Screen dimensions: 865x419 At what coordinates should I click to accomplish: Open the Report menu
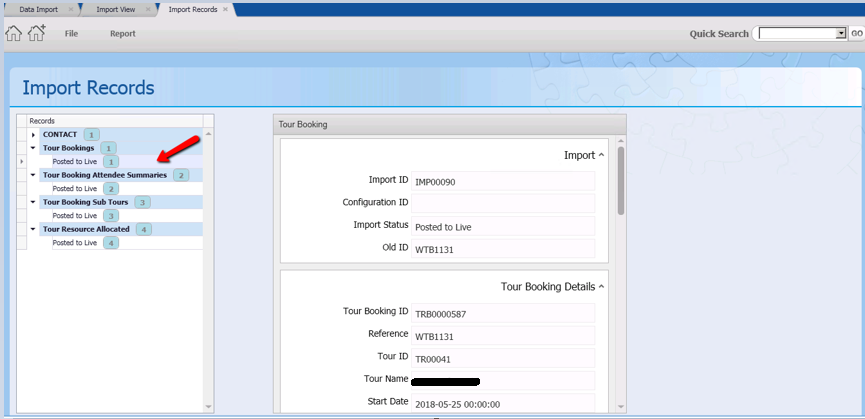coord(123,34)
